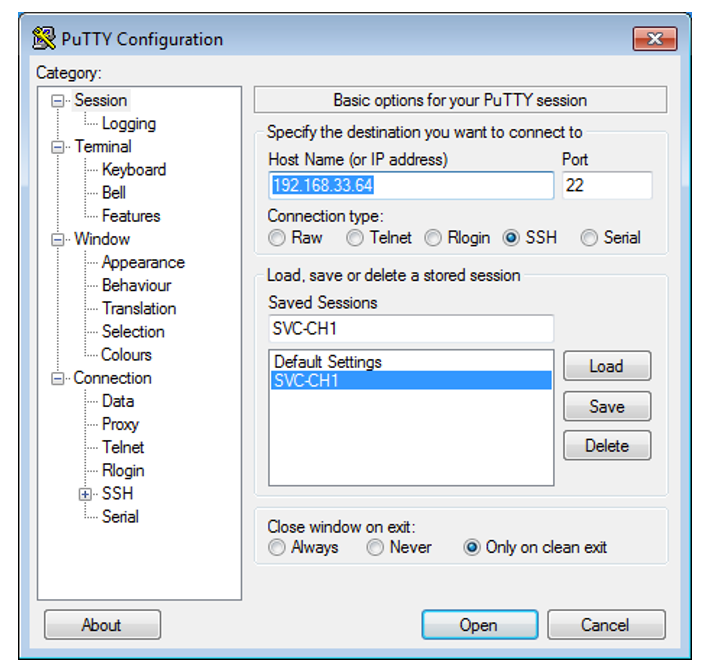The image size is (707, 668).
Task: Open the SSH category in tree
Action: (117, 494)
